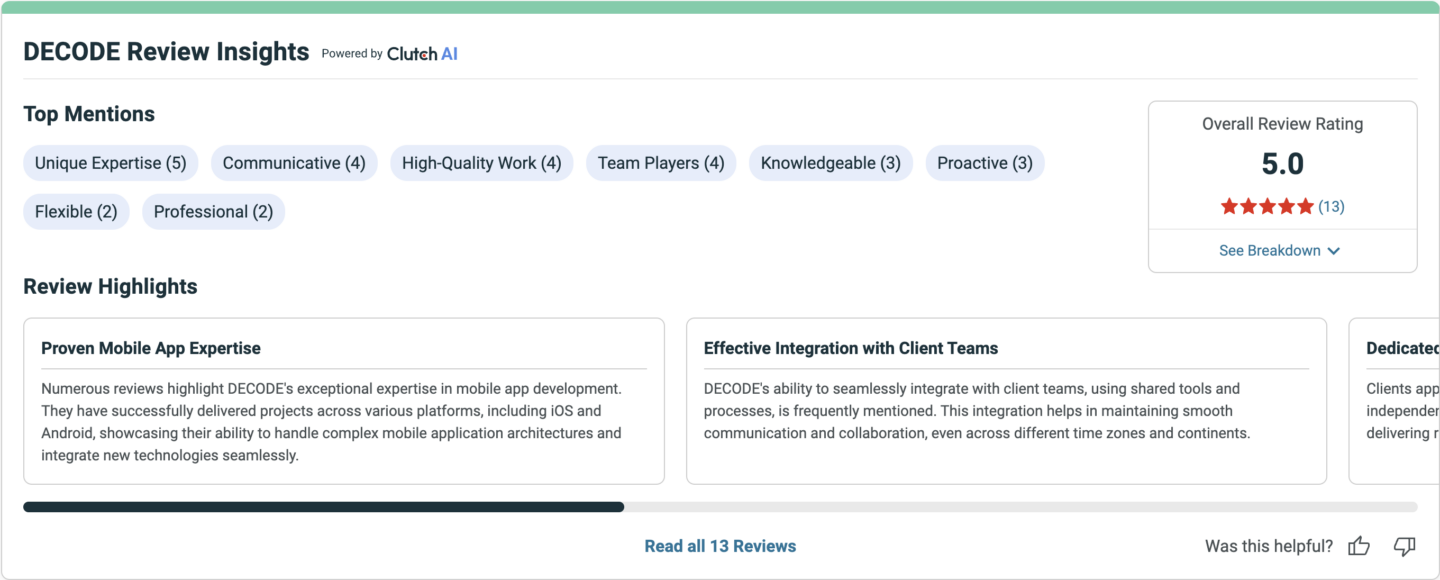Click the Was this helpful? text
Image resolution: width=1440 pixels, height=580 pixels.
click(x=1269, y=546)
